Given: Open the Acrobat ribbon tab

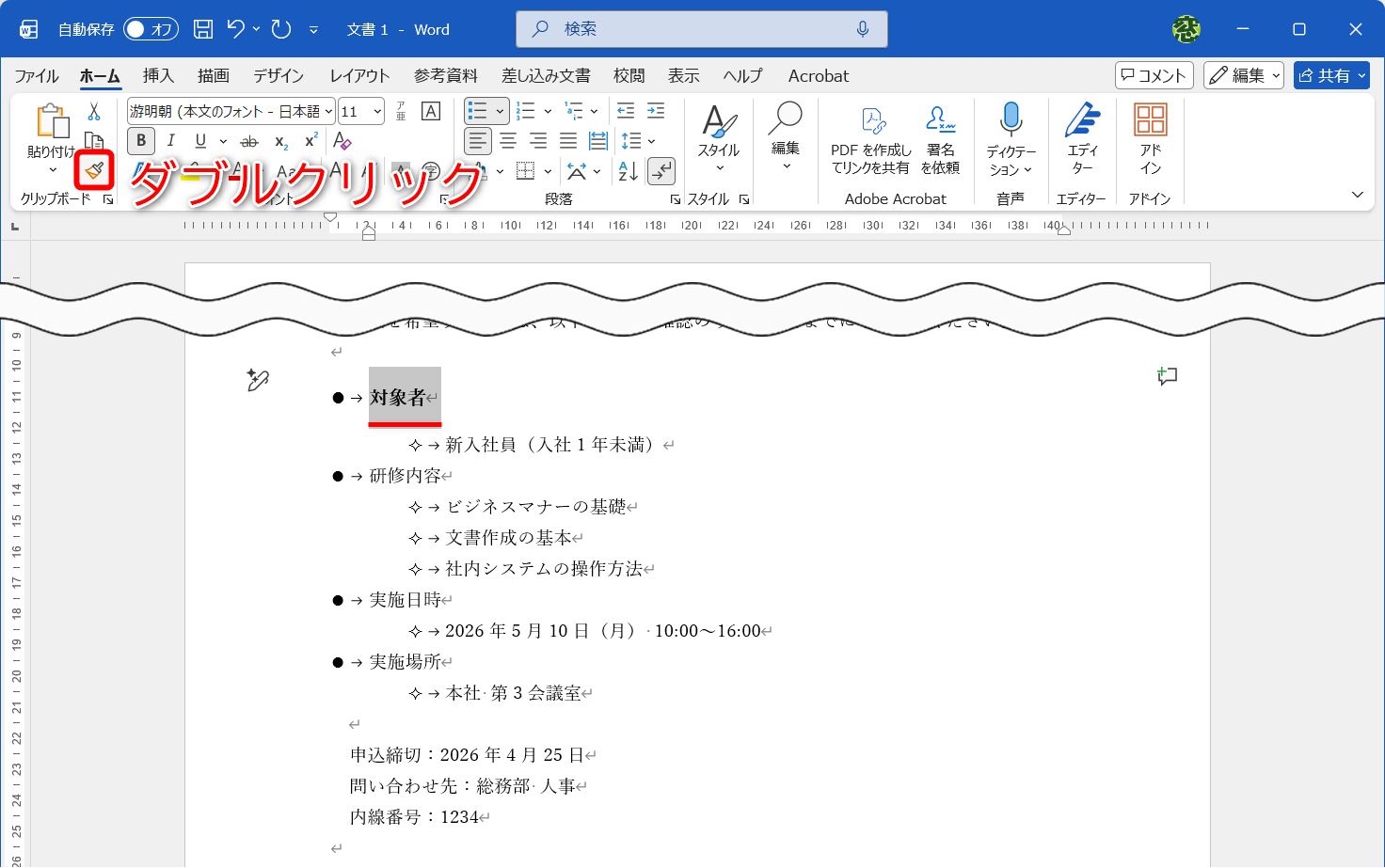Looking at the screenshot, I should (x=817, y=75).
